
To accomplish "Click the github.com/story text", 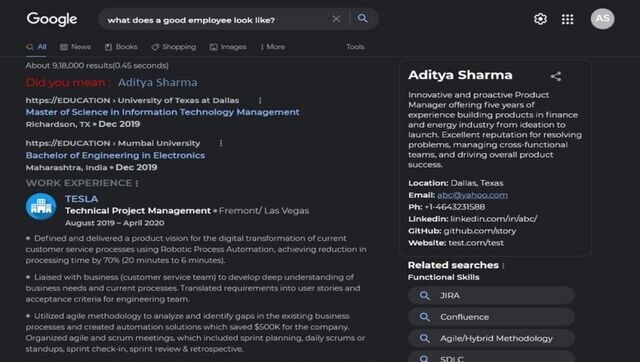I will pyautogui.click(x=480, y=231).
